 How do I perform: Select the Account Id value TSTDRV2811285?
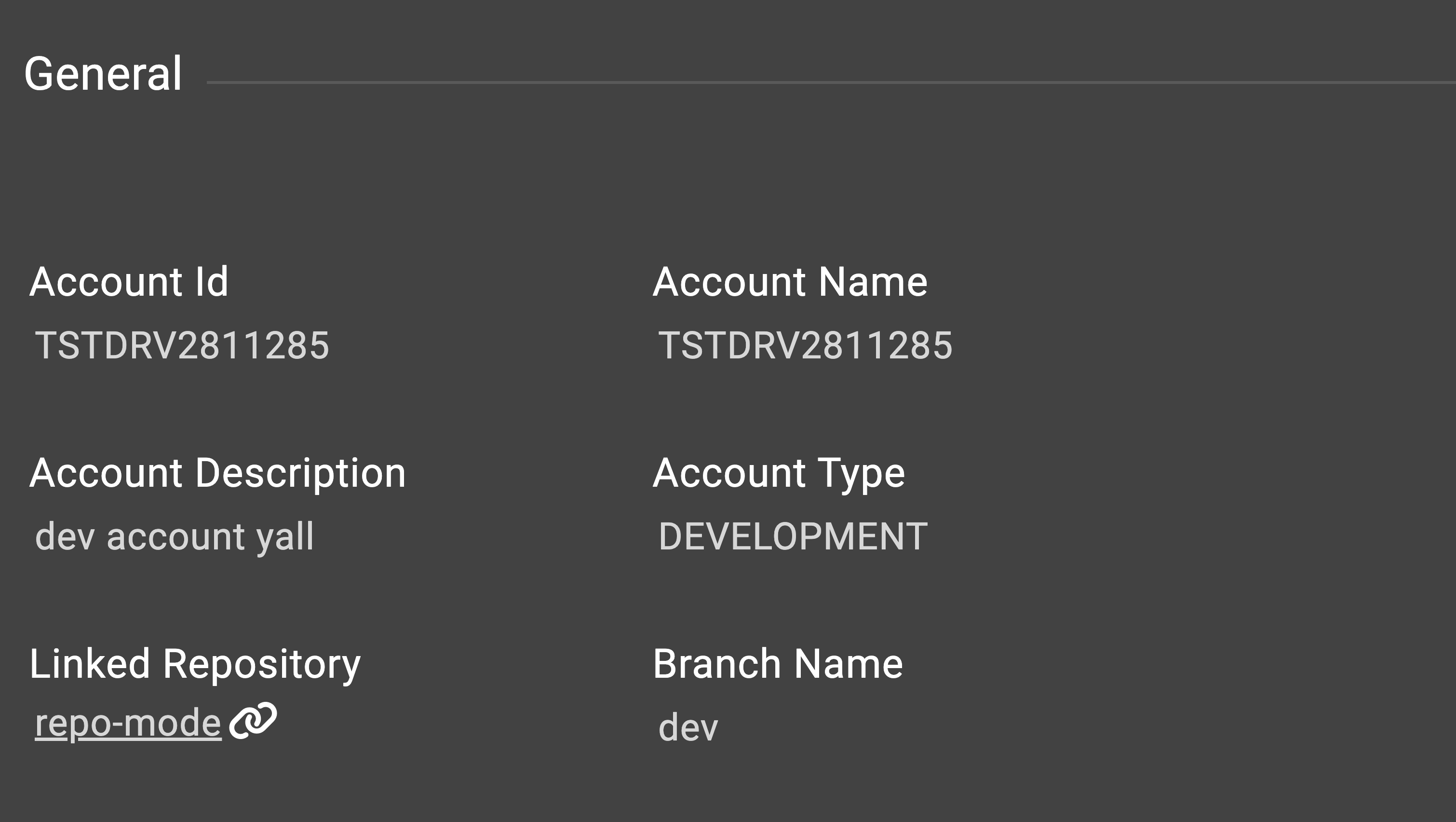(x=182, y=345)
